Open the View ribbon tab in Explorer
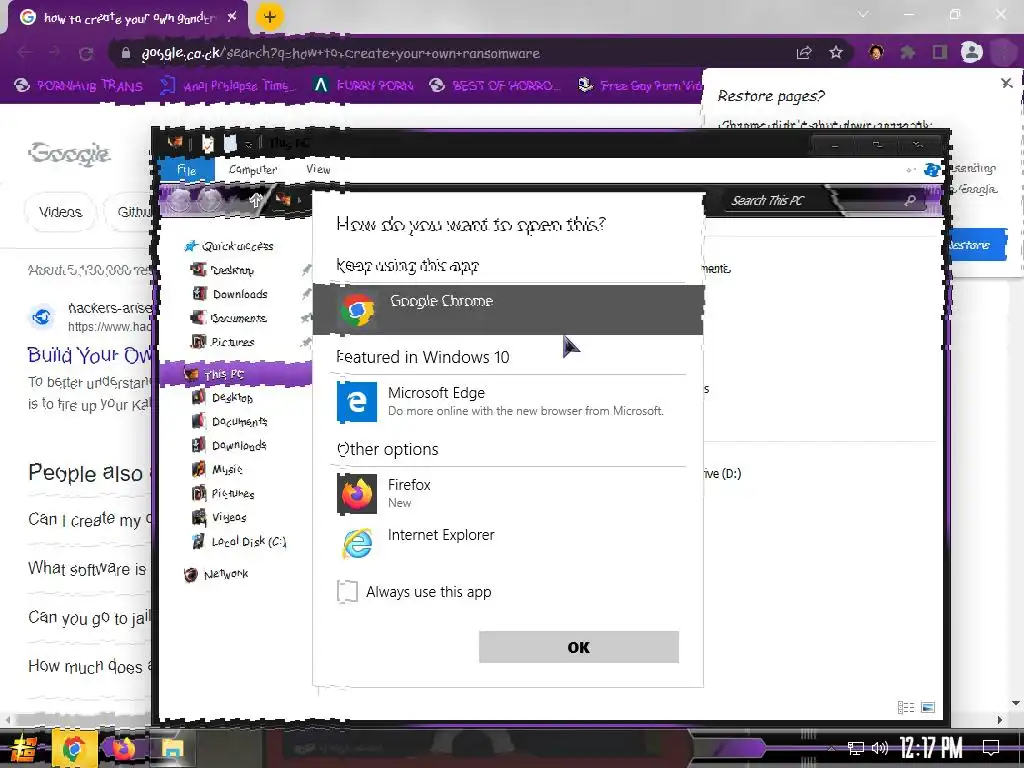1024x768 pixels. coord(318,169)
